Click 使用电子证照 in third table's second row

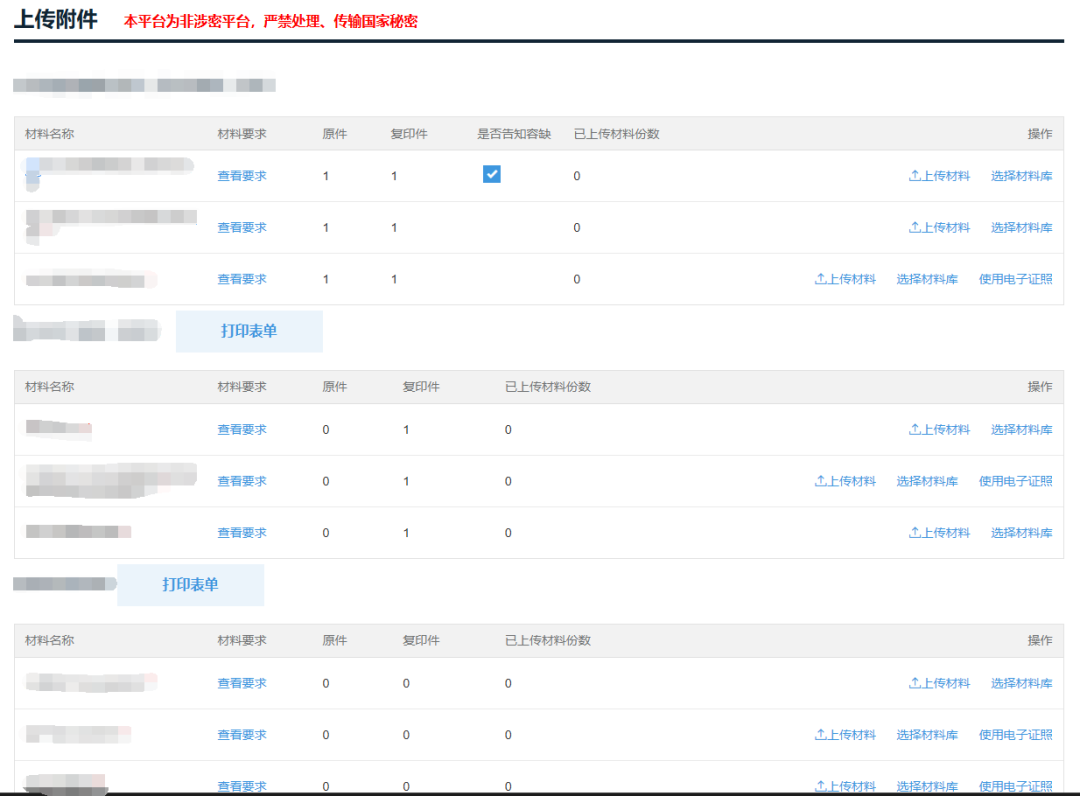point(1015,735)
